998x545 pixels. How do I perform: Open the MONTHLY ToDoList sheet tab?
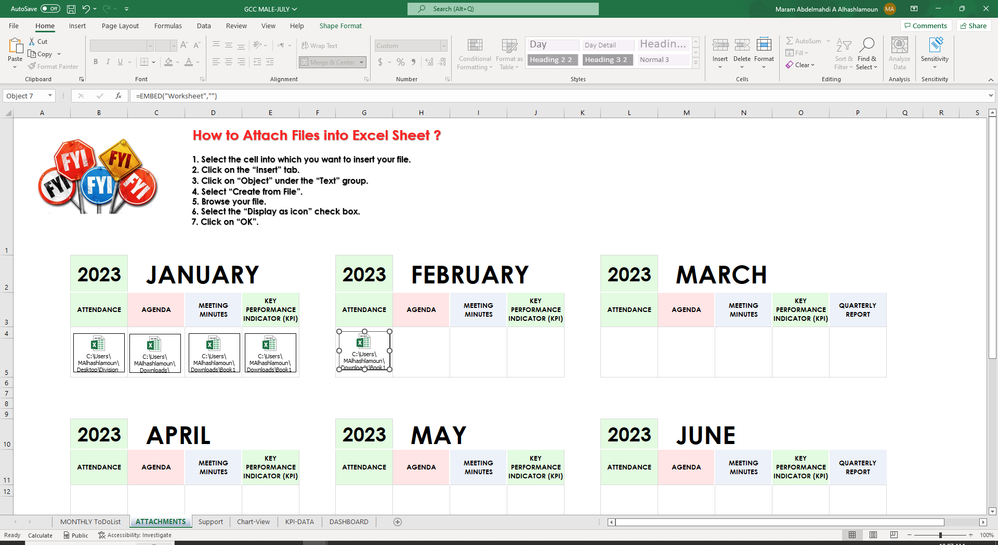click(x=90, y=521)
